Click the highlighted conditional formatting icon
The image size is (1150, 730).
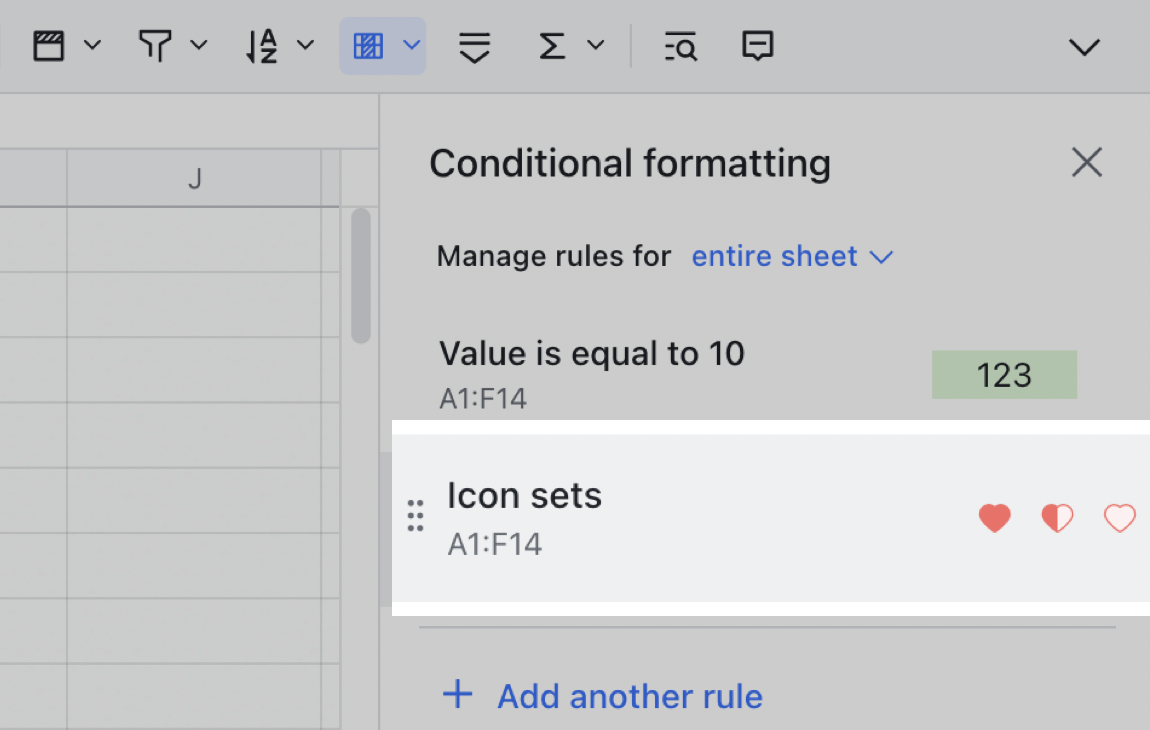coord(370,45)
